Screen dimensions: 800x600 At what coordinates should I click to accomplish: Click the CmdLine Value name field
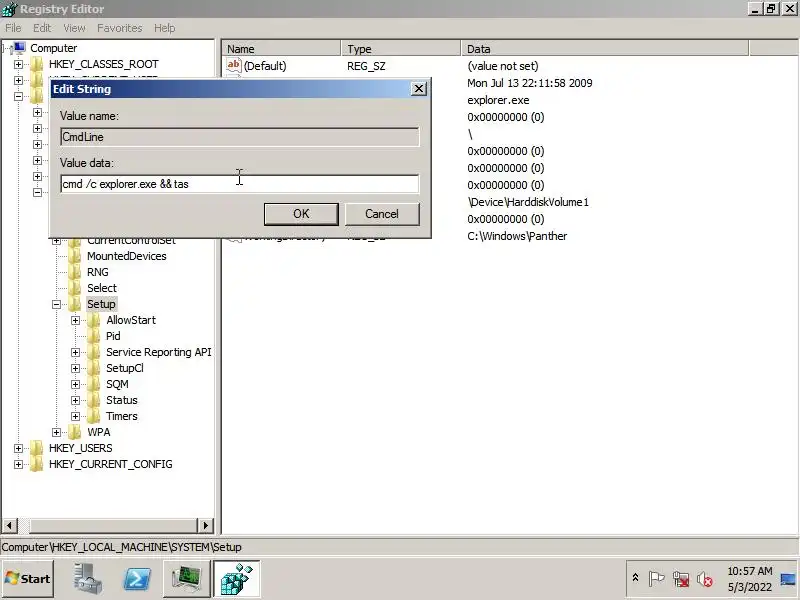[239, 137]
